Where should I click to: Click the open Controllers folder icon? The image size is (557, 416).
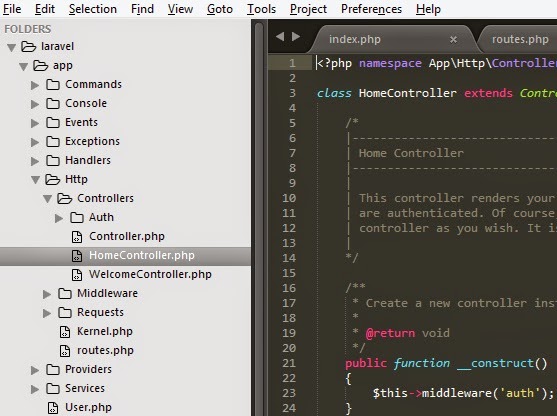65,198
